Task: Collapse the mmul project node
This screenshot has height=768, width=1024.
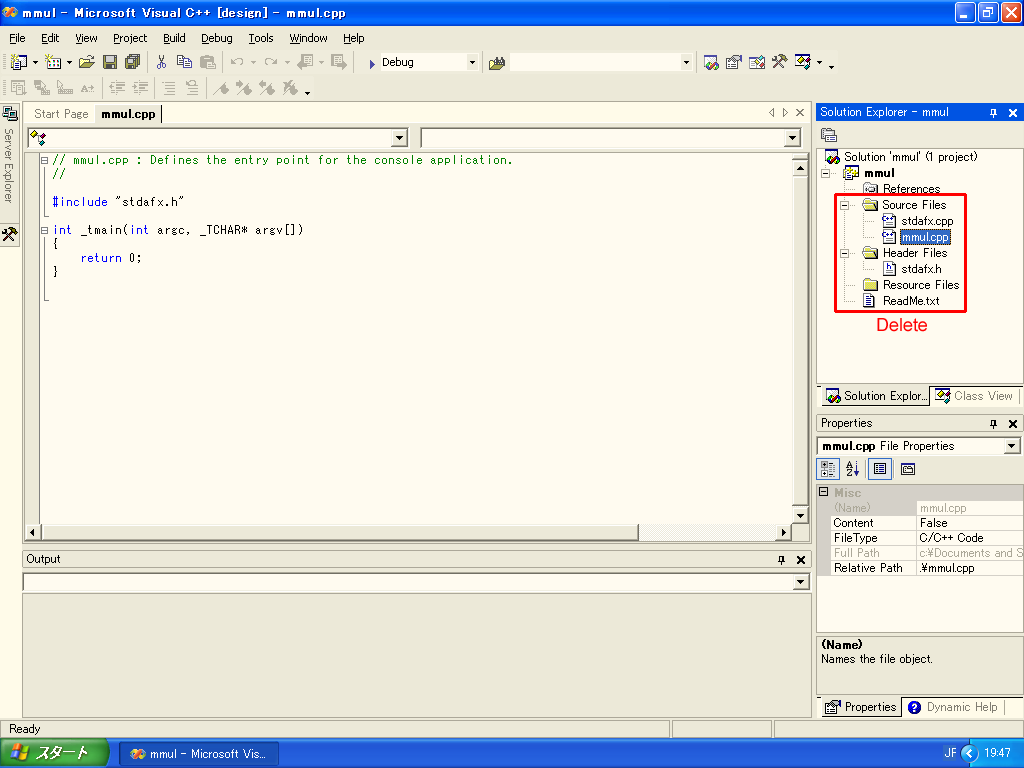Action: (825, 174)
